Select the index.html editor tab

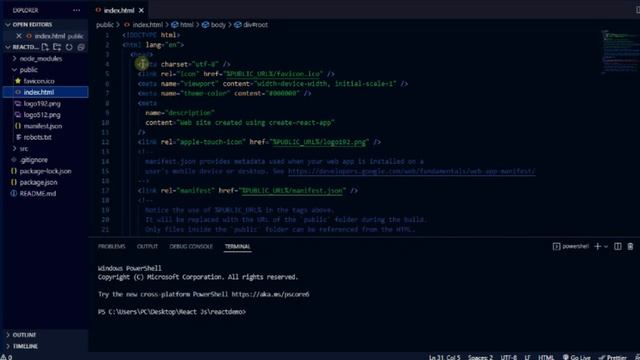point(118,10)
